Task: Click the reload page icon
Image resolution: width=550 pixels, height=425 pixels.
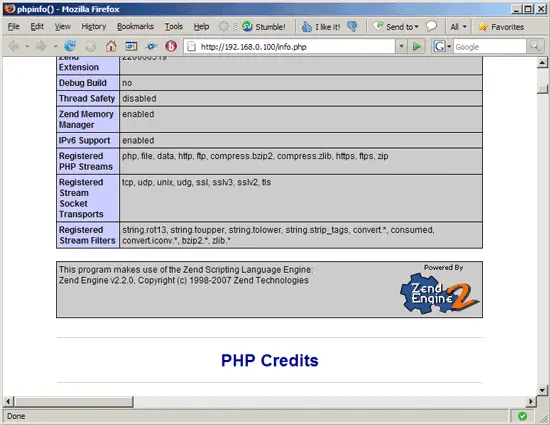Action: click(70, 46)
